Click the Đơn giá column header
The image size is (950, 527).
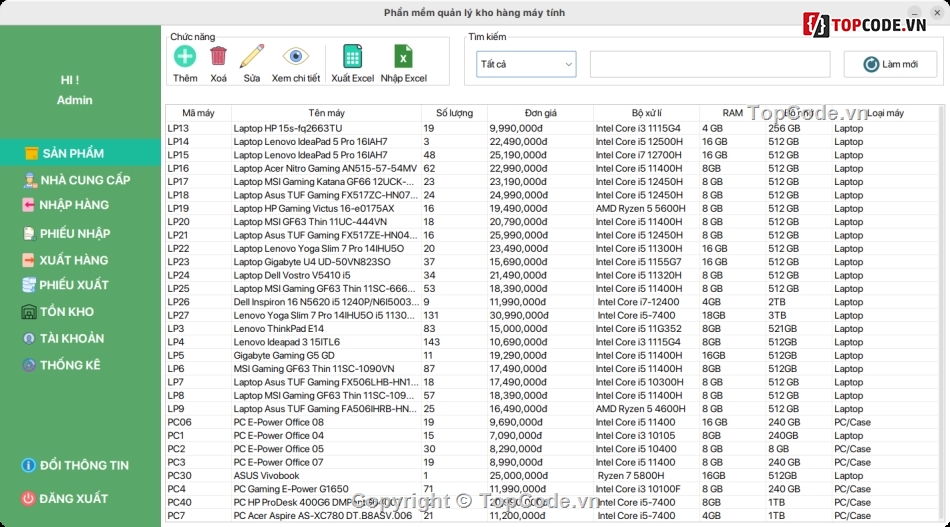point(540,113)
